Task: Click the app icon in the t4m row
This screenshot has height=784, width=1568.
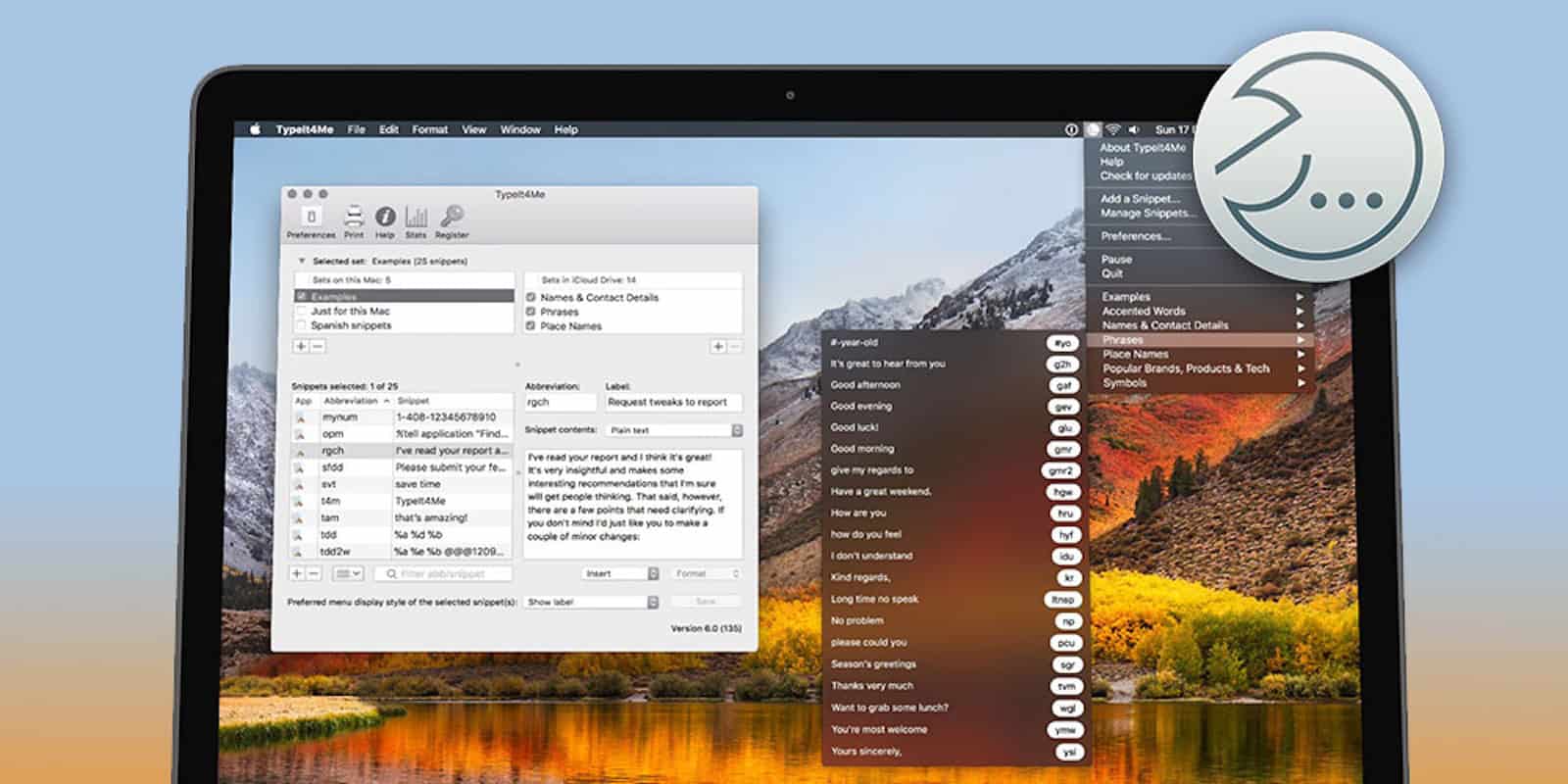Action: point(301,502)
